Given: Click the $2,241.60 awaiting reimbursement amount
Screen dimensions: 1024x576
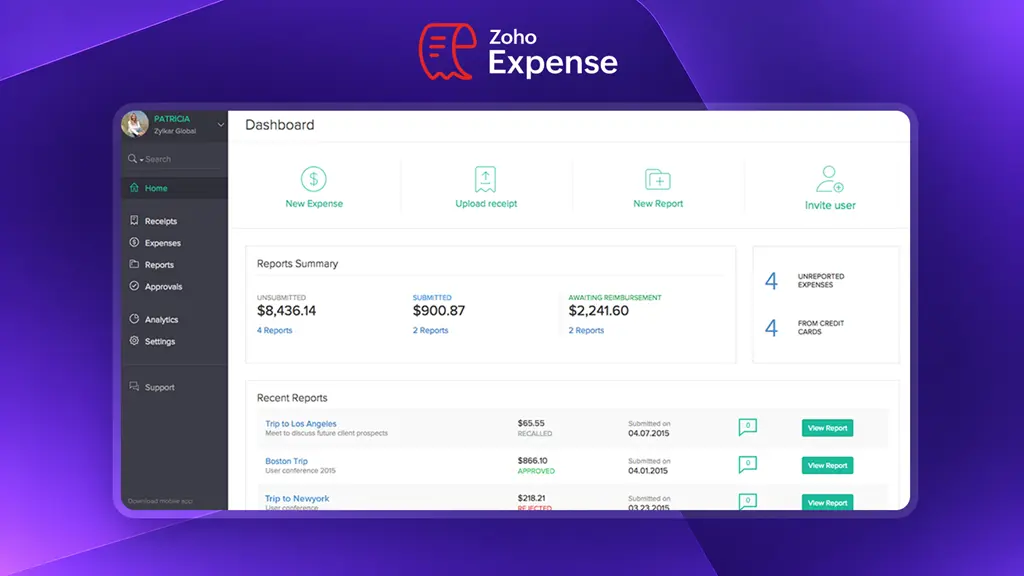Looking at the screenshot, I should pos(598,311).
